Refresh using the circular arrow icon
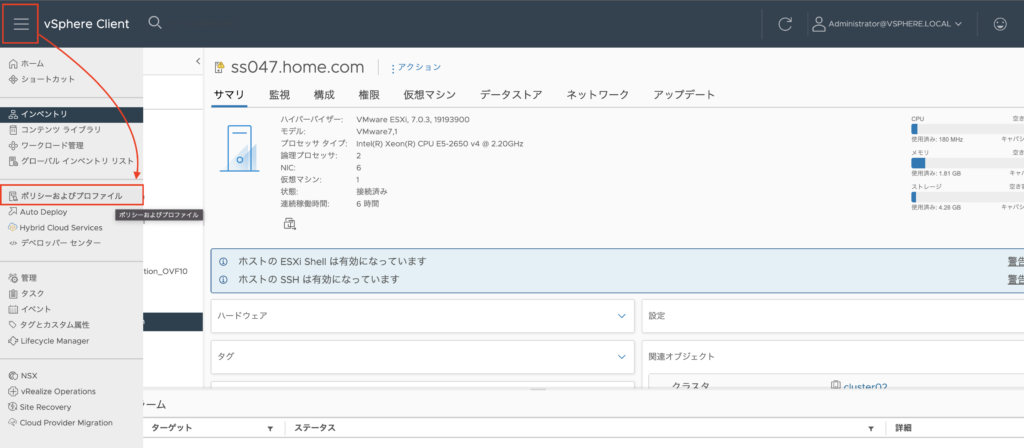 [785, 24]
